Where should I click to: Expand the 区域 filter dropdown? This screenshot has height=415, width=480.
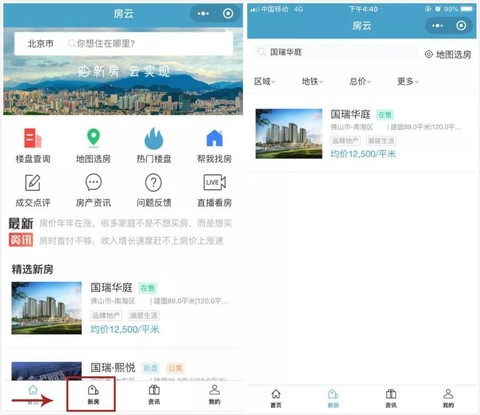point(265,81)
